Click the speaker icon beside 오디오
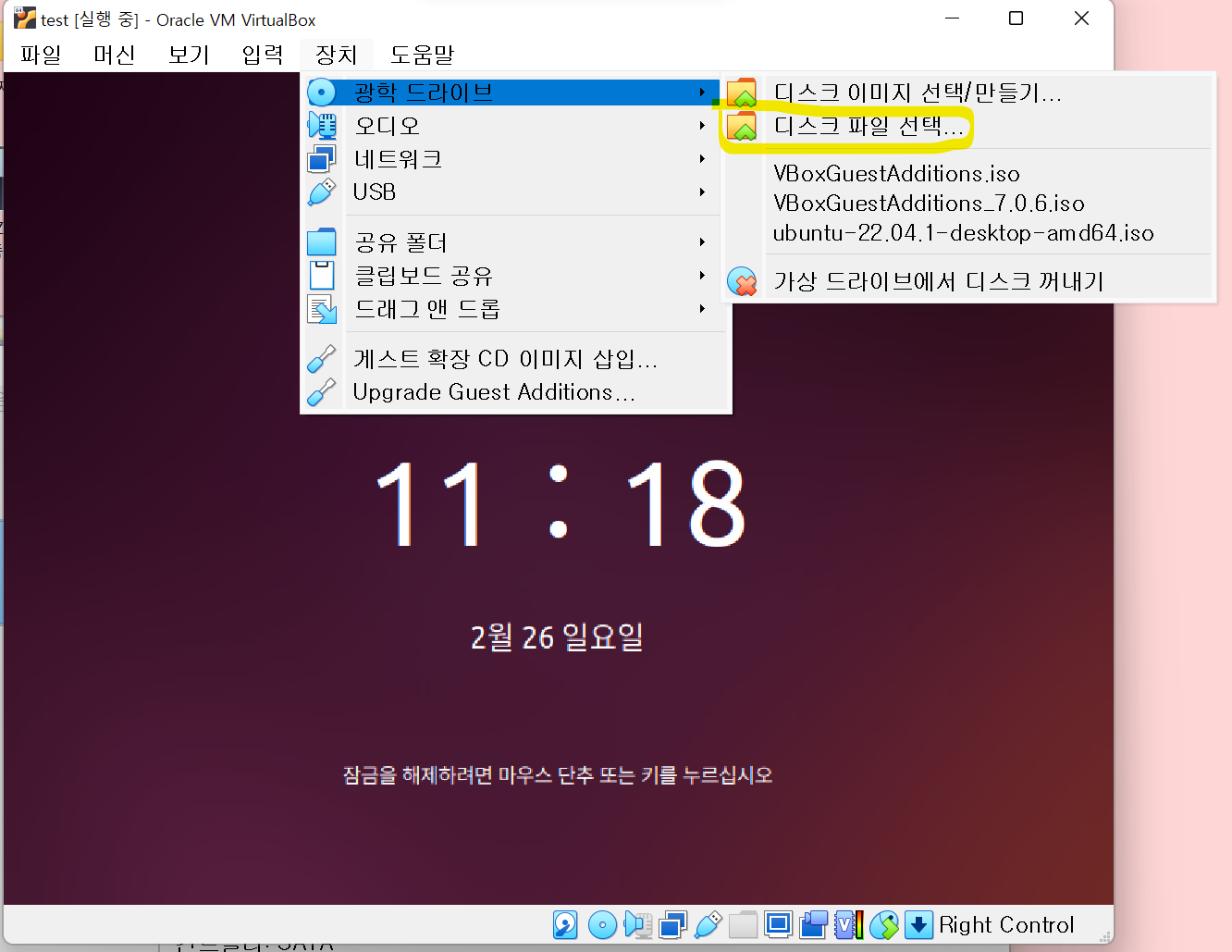Viewport: 1232px width, 952px height. [x=322, y=126]
